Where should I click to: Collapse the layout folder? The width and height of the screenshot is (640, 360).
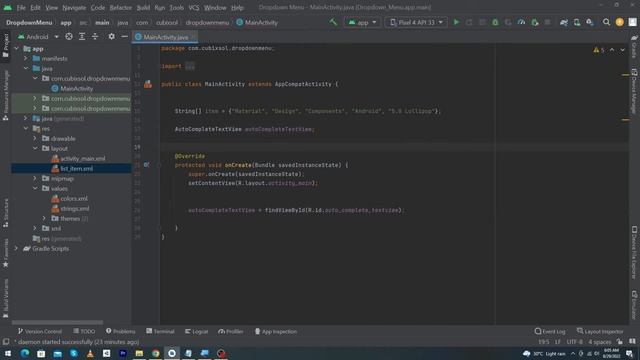coord(35,149)
